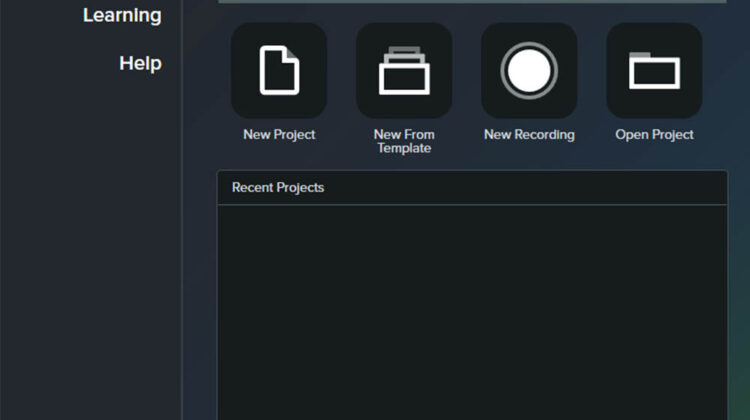This screenshot has height=420, width=750.
Task: Click the dark tile background behind Open Project icon
Action: pyautogui.click(x=690, y=104)
